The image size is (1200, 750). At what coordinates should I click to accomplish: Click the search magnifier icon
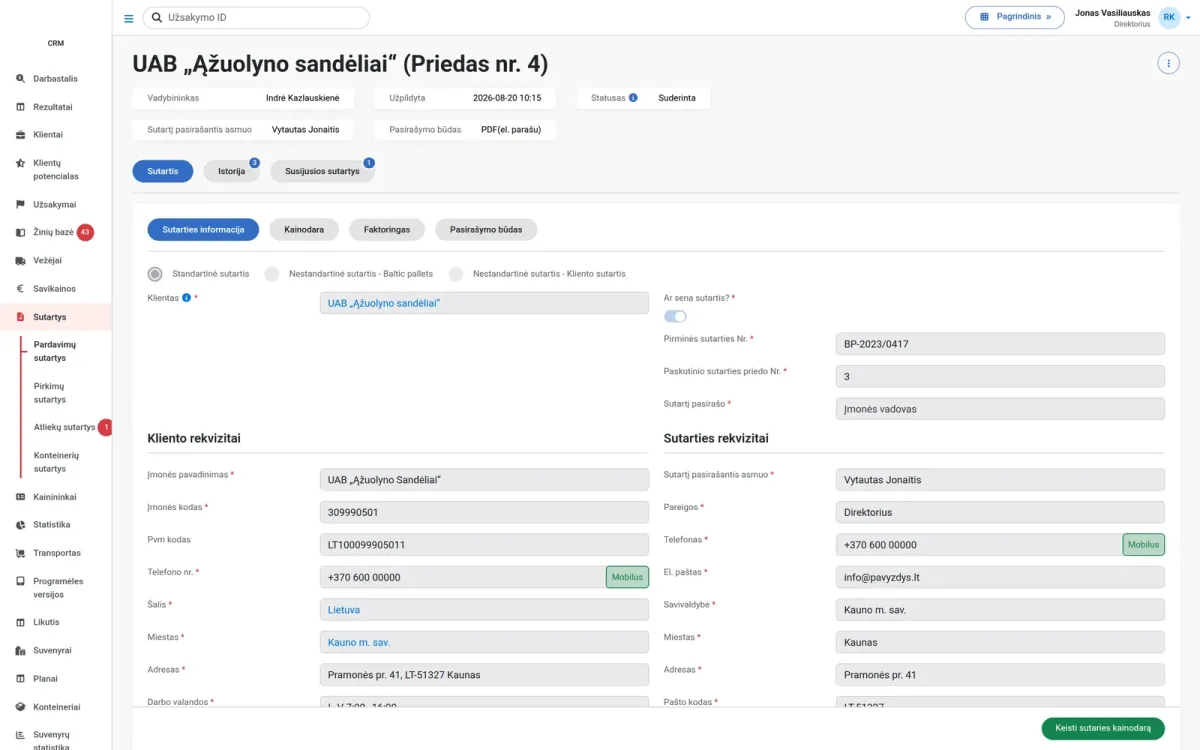(157, 18)
